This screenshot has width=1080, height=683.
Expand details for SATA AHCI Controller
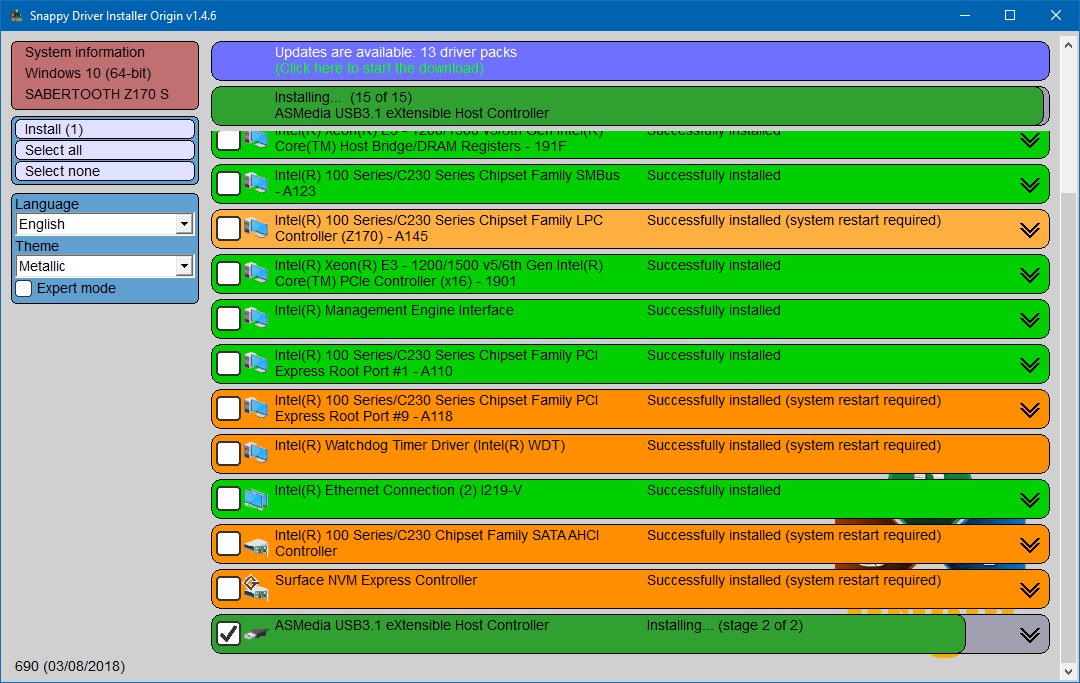coord(1030,545)
